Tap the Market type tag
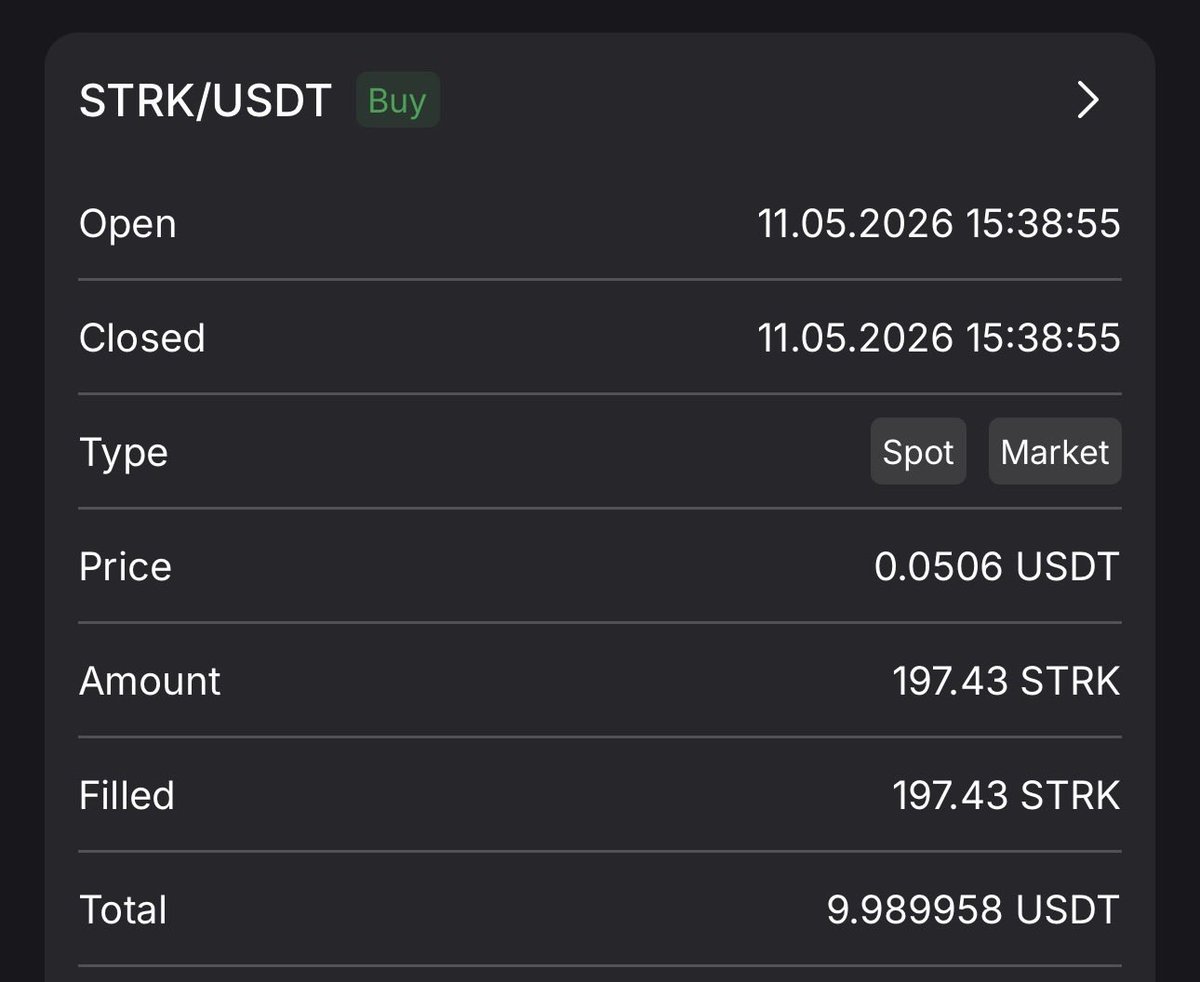This screenshot has width=1200, height=982. point(1055,452)
